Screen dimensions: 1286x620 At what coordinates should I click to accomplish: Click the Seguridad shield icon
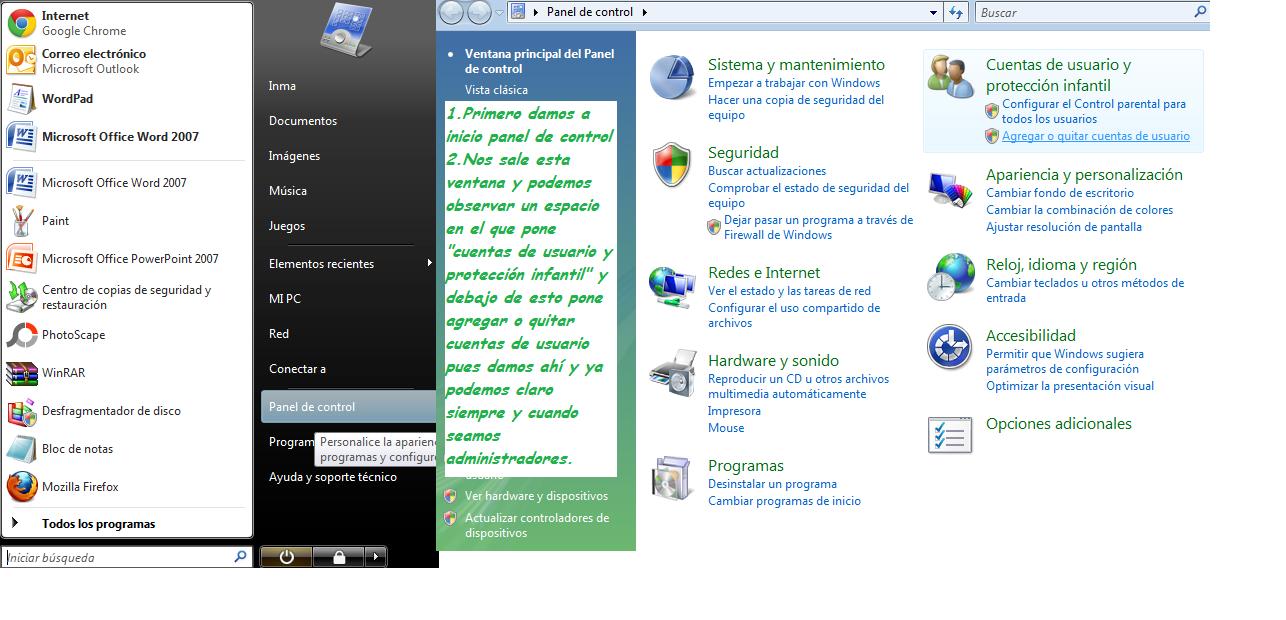click(672, 164)
